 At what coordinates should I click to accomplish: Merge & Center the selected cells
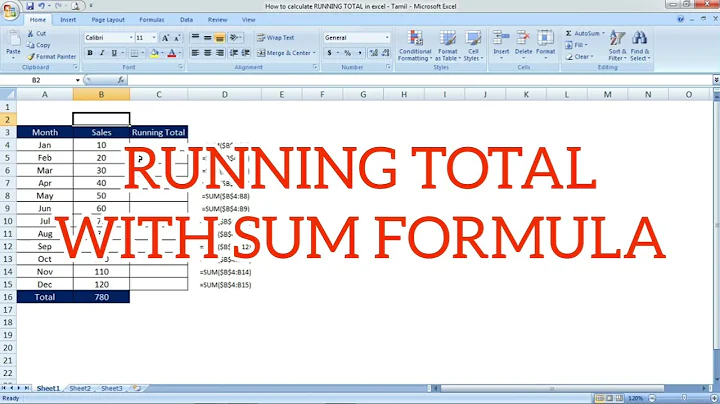coord(283,53)
